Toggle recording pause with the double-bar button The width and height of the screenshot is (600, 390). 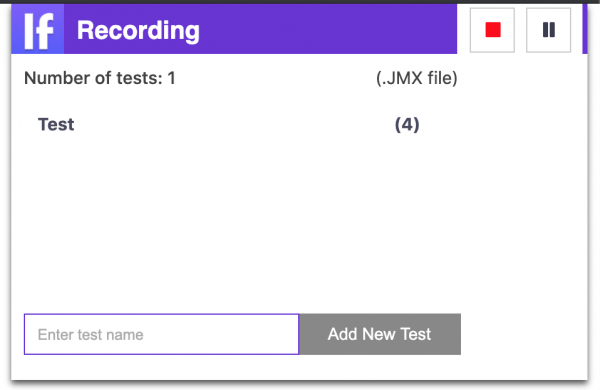click(x=548, y=30)
